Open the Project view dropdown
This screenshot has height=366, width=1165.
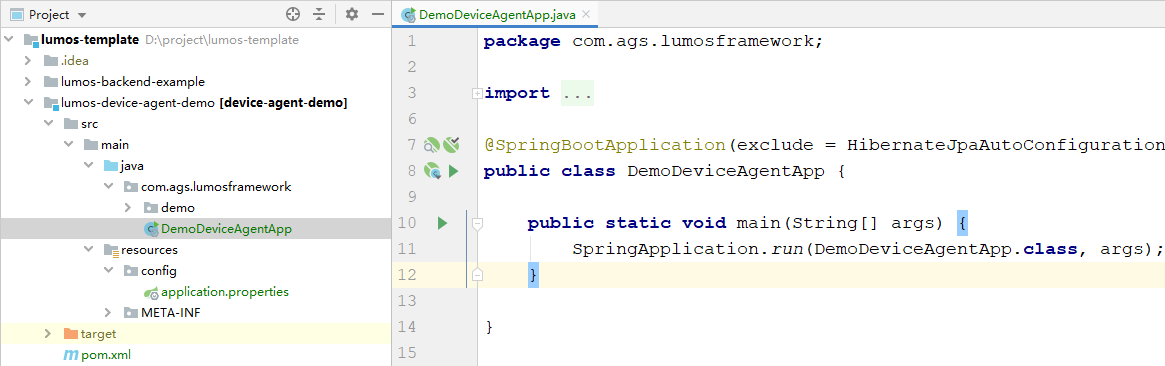pos(82,15)
